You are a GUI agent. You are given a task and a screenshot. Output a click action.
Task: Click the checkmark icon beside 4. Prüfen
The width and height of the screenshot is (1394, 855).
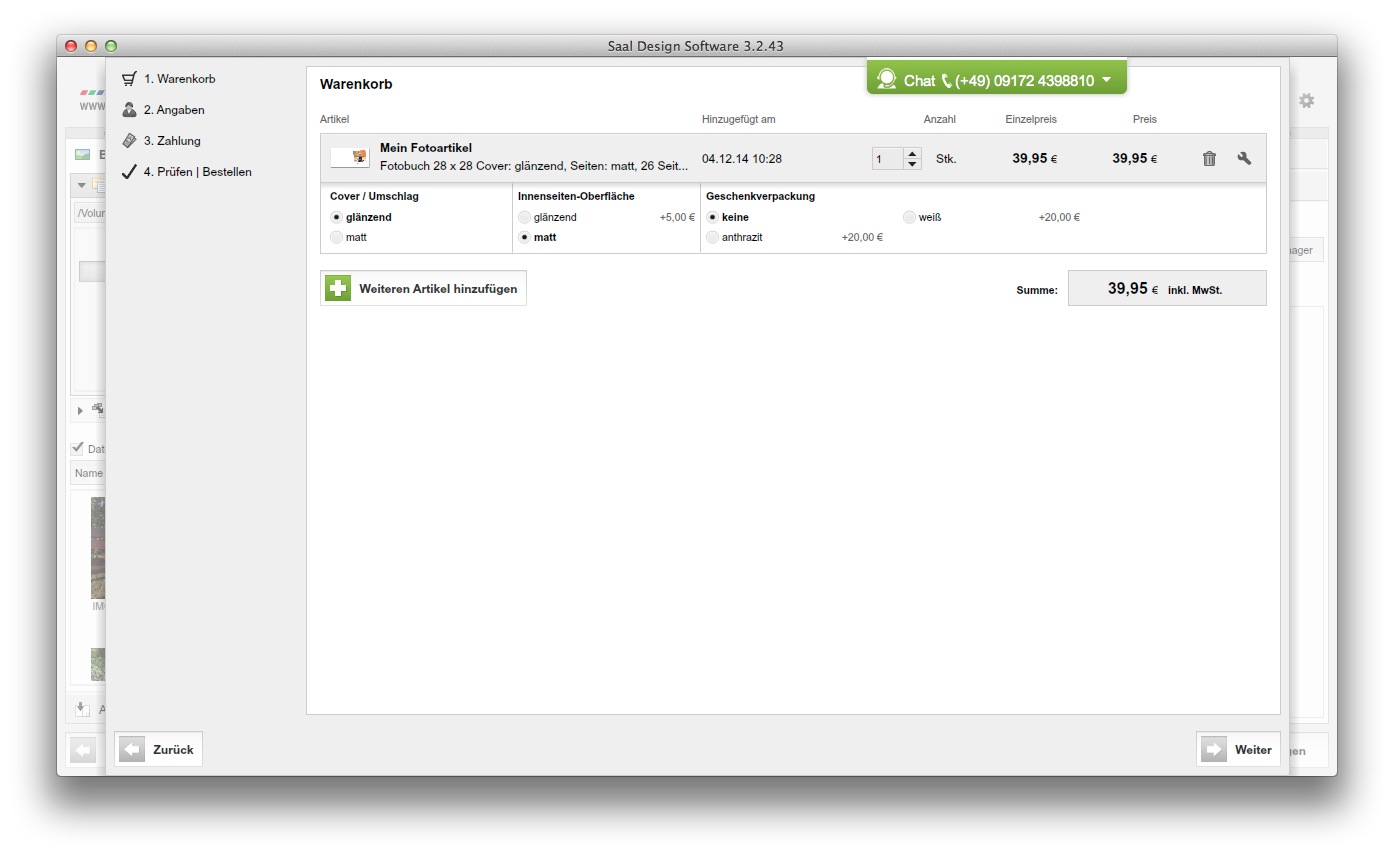coord(129,172)
